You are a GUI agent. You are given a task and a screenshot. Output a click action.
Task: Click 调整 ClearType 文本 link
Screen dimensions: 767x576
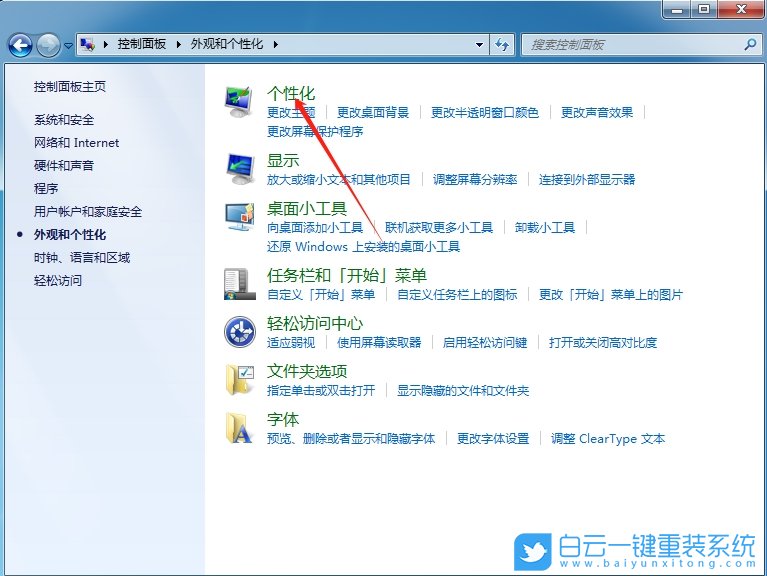(608, 439)
